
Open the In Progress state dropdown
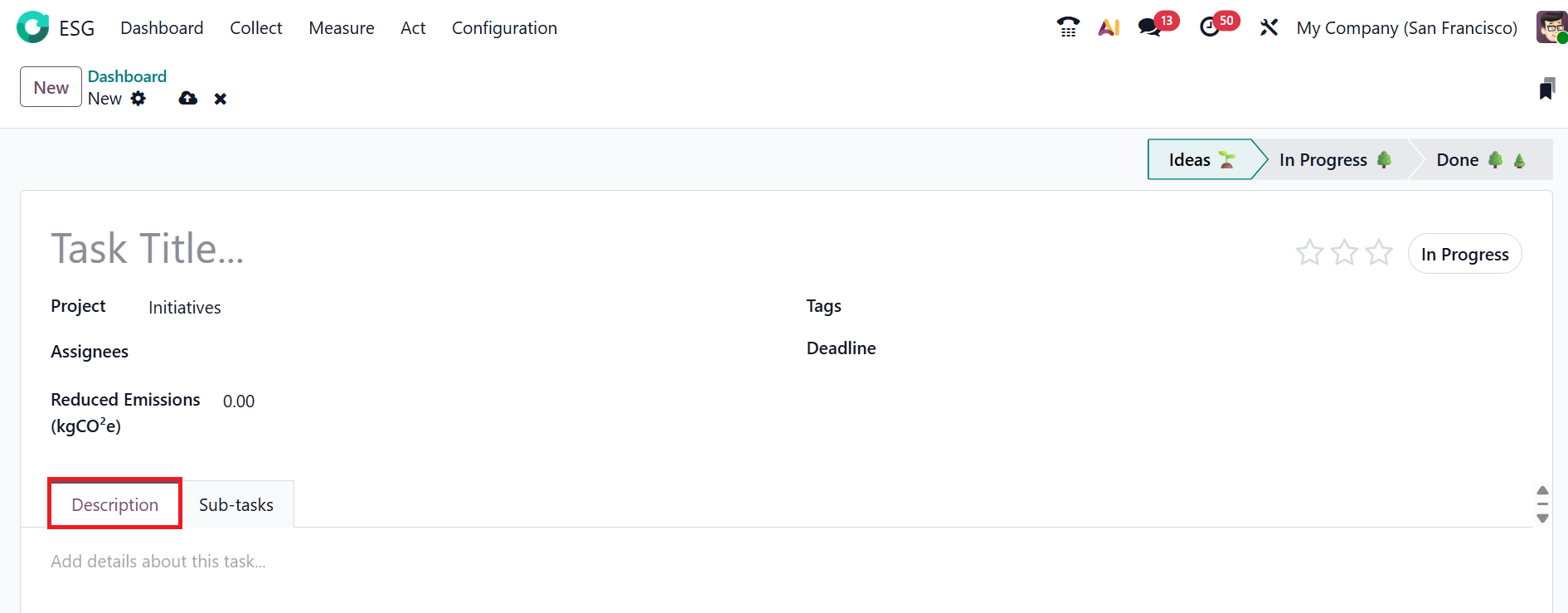tap(1464, 254)
